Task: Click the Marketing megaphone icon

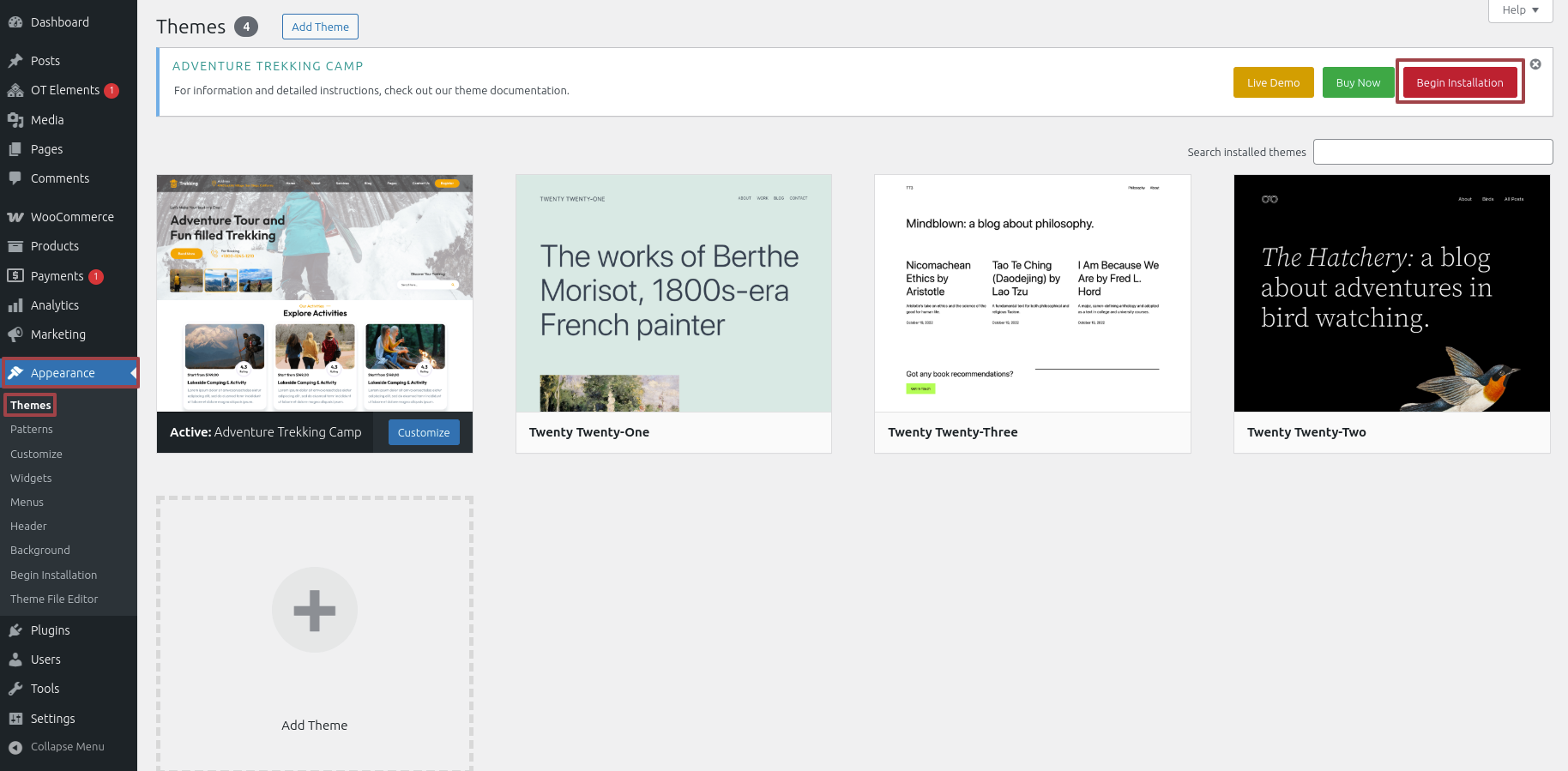Action: click(x=15, y=334)
